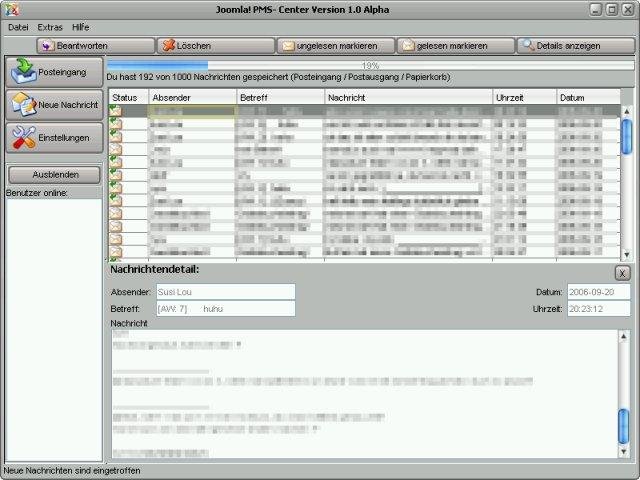Maximize the PMS-Center window

[612, 9]
